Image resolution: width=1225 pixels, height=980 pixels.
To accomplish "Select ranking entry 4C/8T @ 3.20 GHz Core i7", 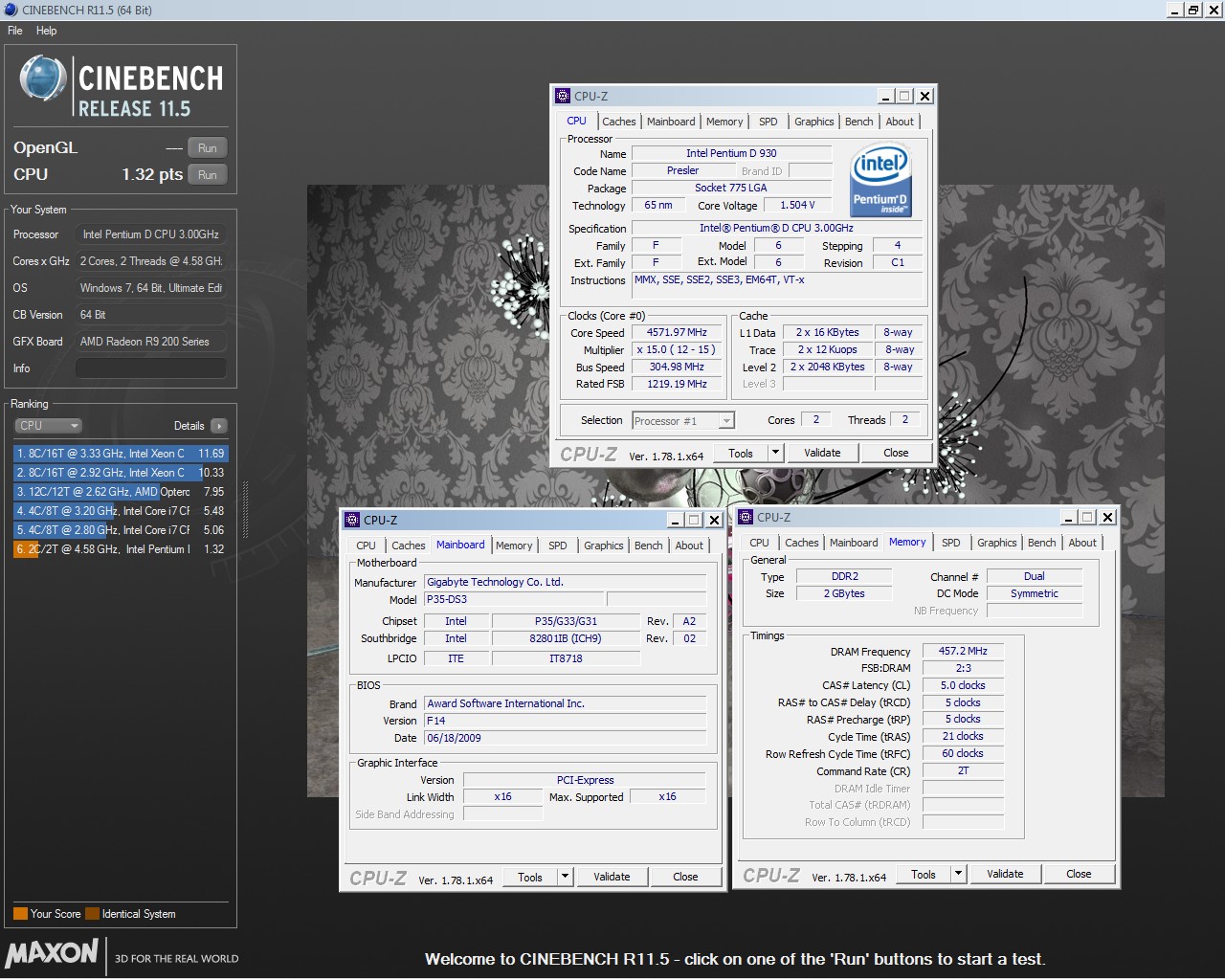I will pos(121,511).
